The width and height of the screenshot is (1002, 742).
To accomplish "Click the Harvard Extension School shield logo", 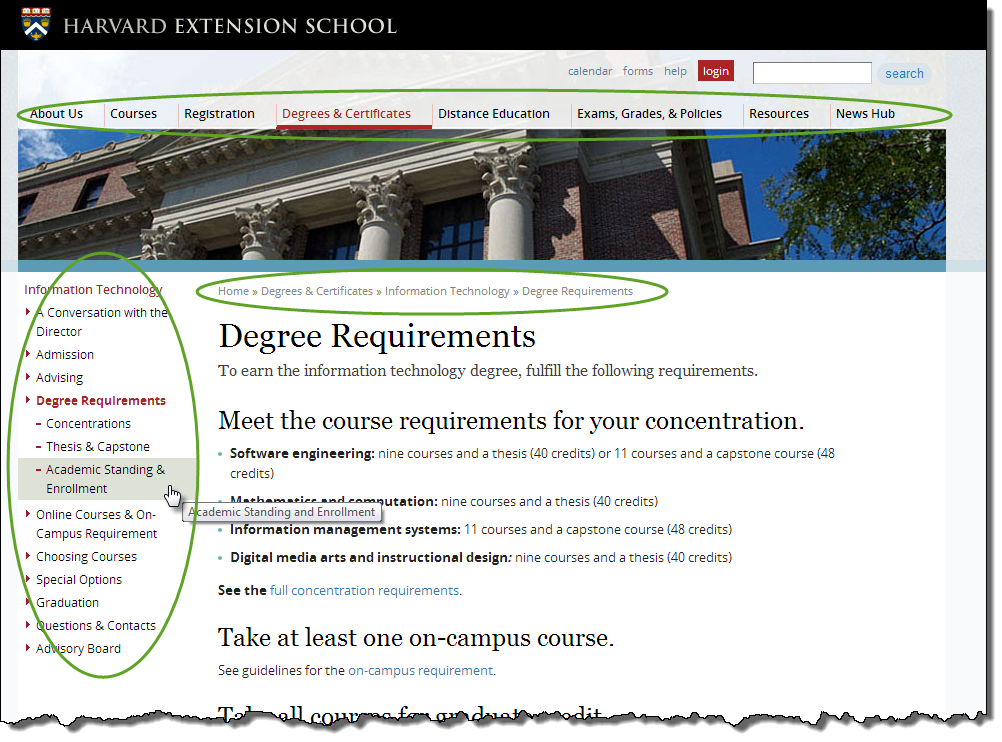I will 36,24.
